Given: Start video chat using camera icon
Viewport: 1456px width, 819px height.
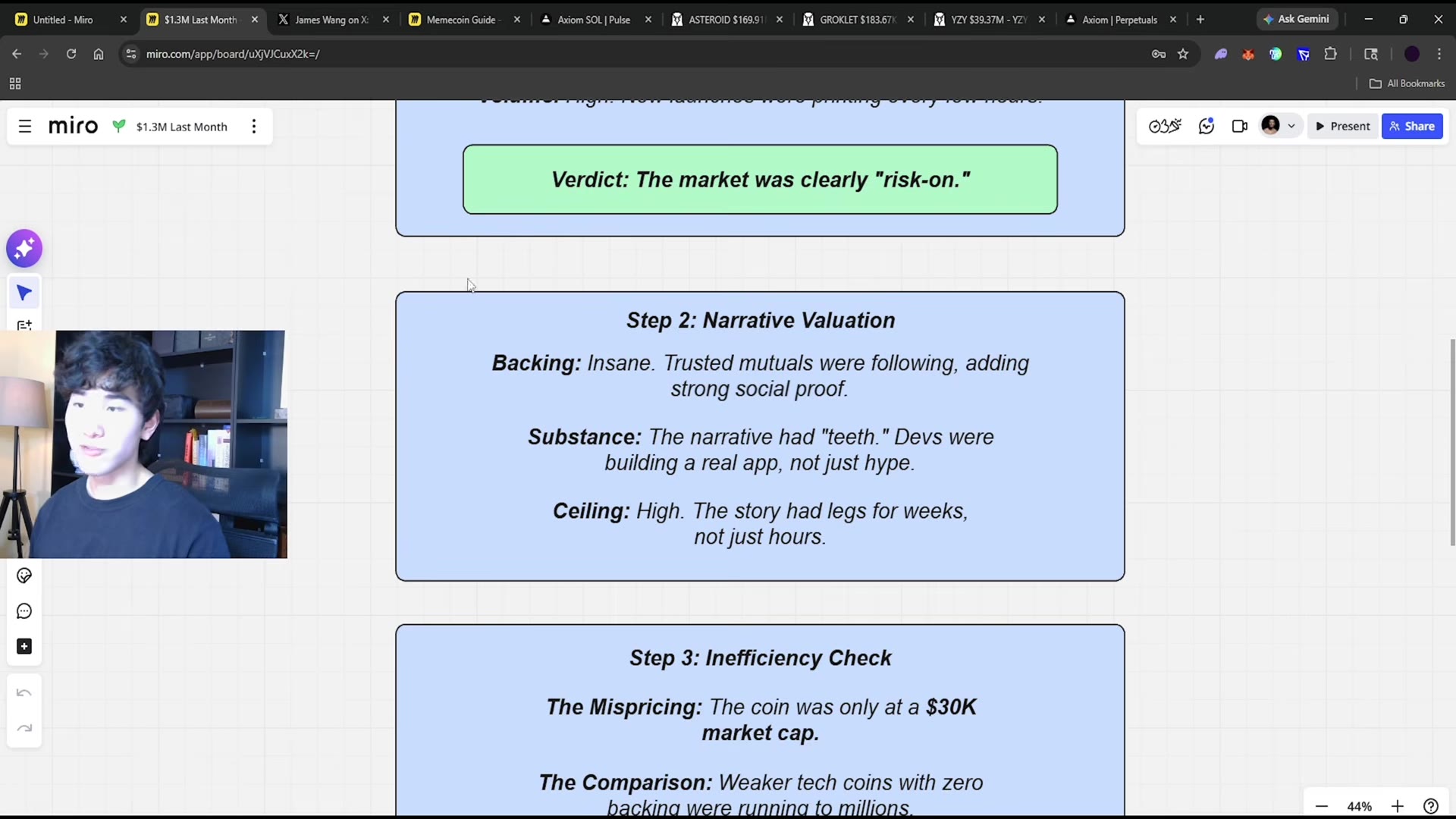Looking at the screenshot, I should (x=1240, y=127).
